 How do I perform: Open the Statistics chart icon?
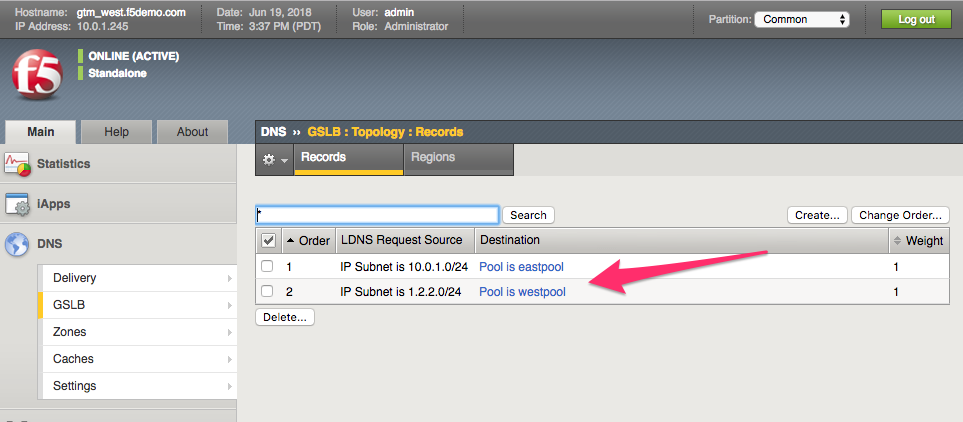pyautogui.click(x=17, y=164)
